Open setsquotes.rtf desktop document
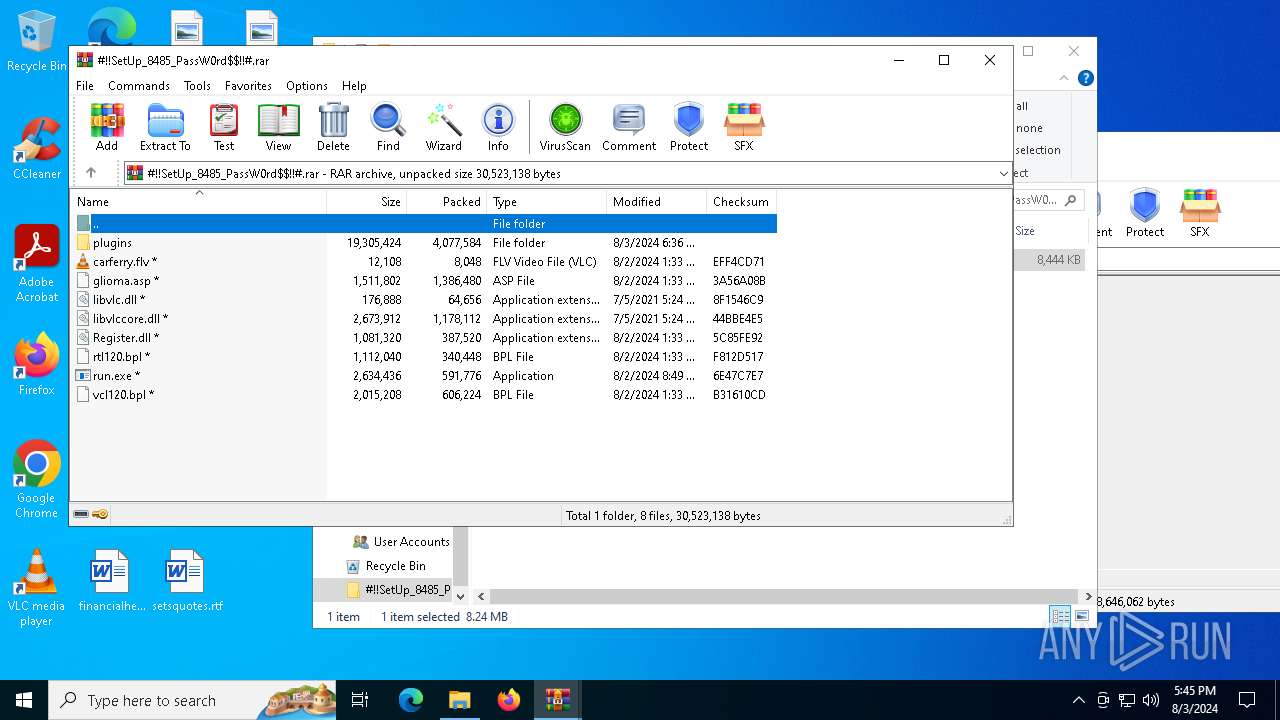The width and height of the screenshot is (1280, 720). click(x=187, y=581)
